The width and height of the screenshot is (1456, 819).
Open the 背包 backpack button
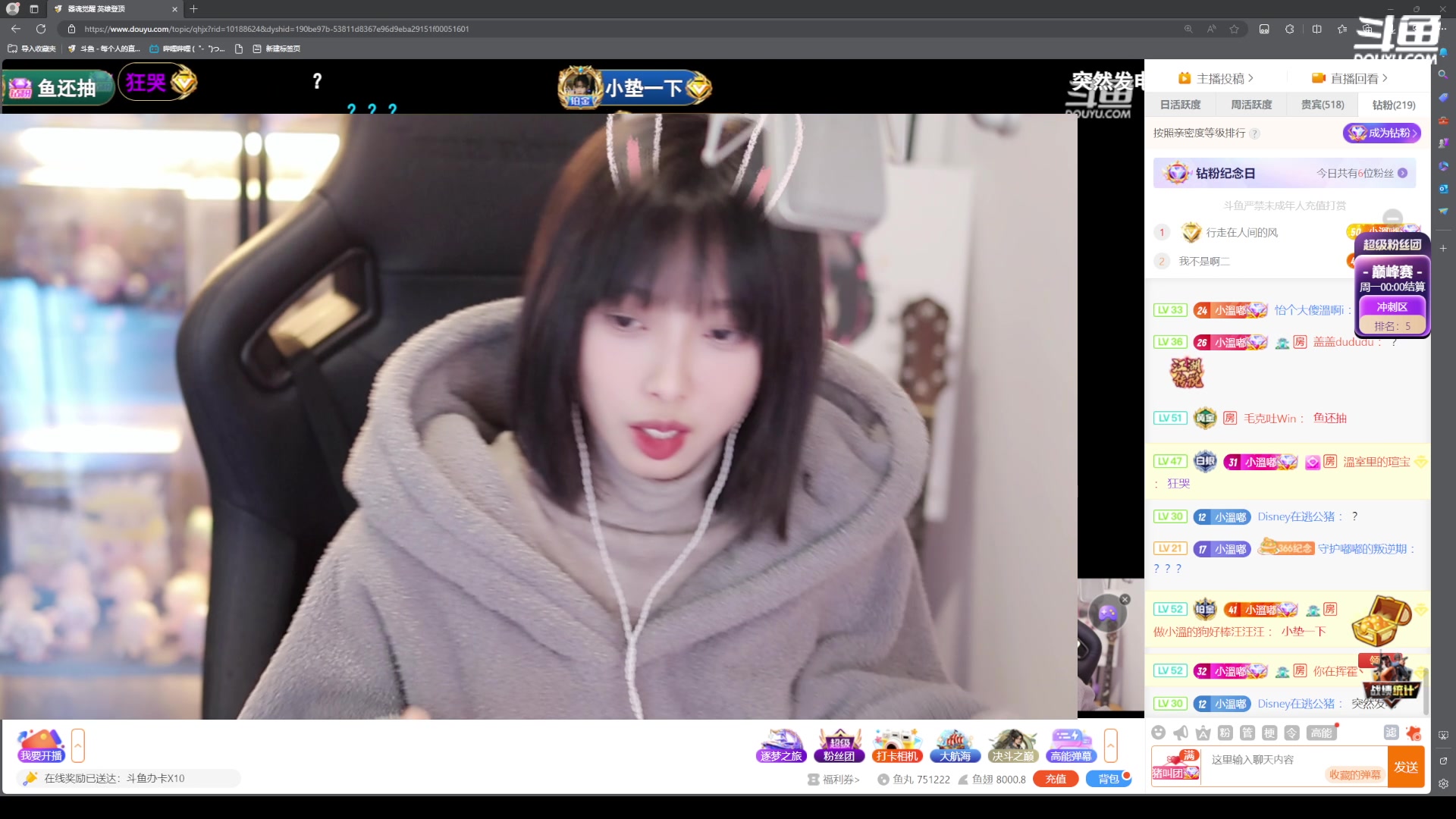(1109, 779)
